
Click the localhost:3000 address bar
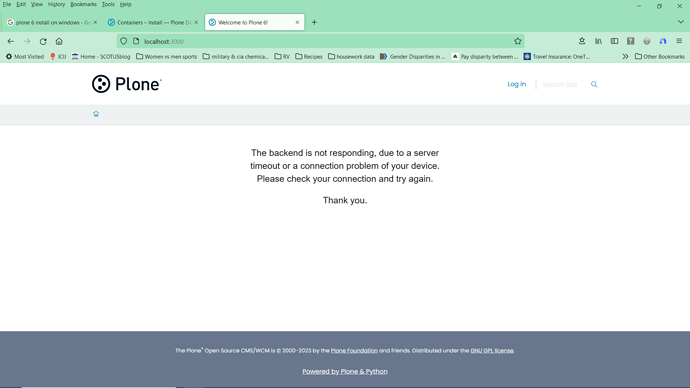point(320,41)
